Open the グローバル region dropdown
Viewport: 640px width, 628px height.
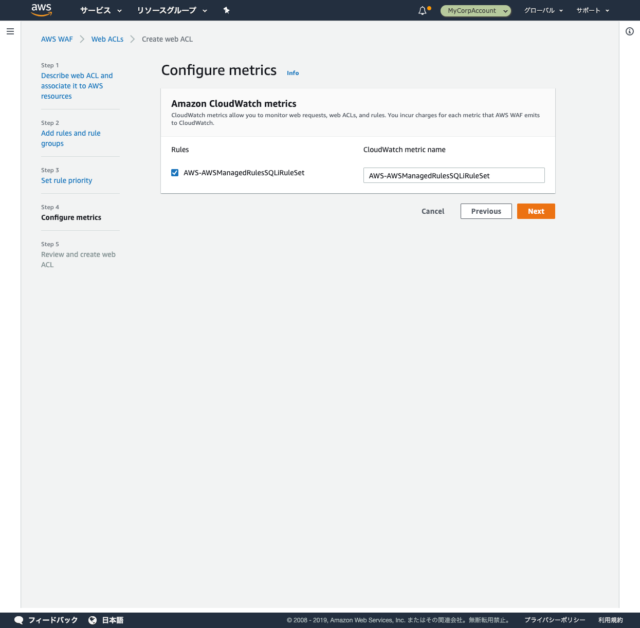coord(543,11)
